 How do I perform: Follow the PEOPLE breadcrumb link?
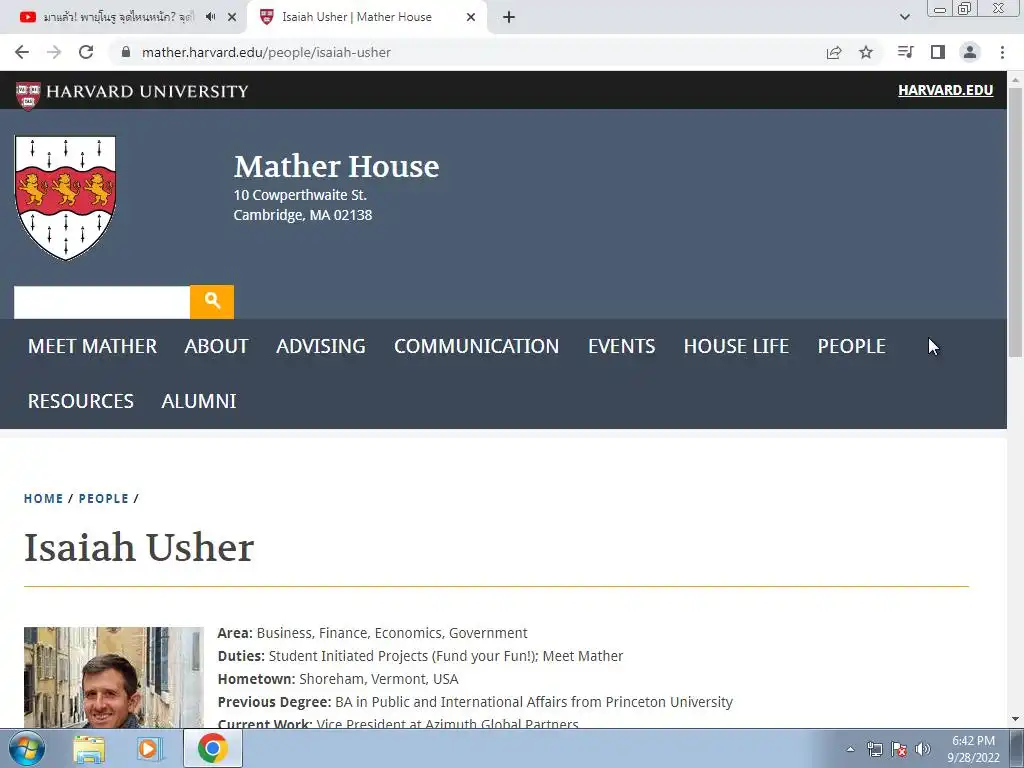103,499
